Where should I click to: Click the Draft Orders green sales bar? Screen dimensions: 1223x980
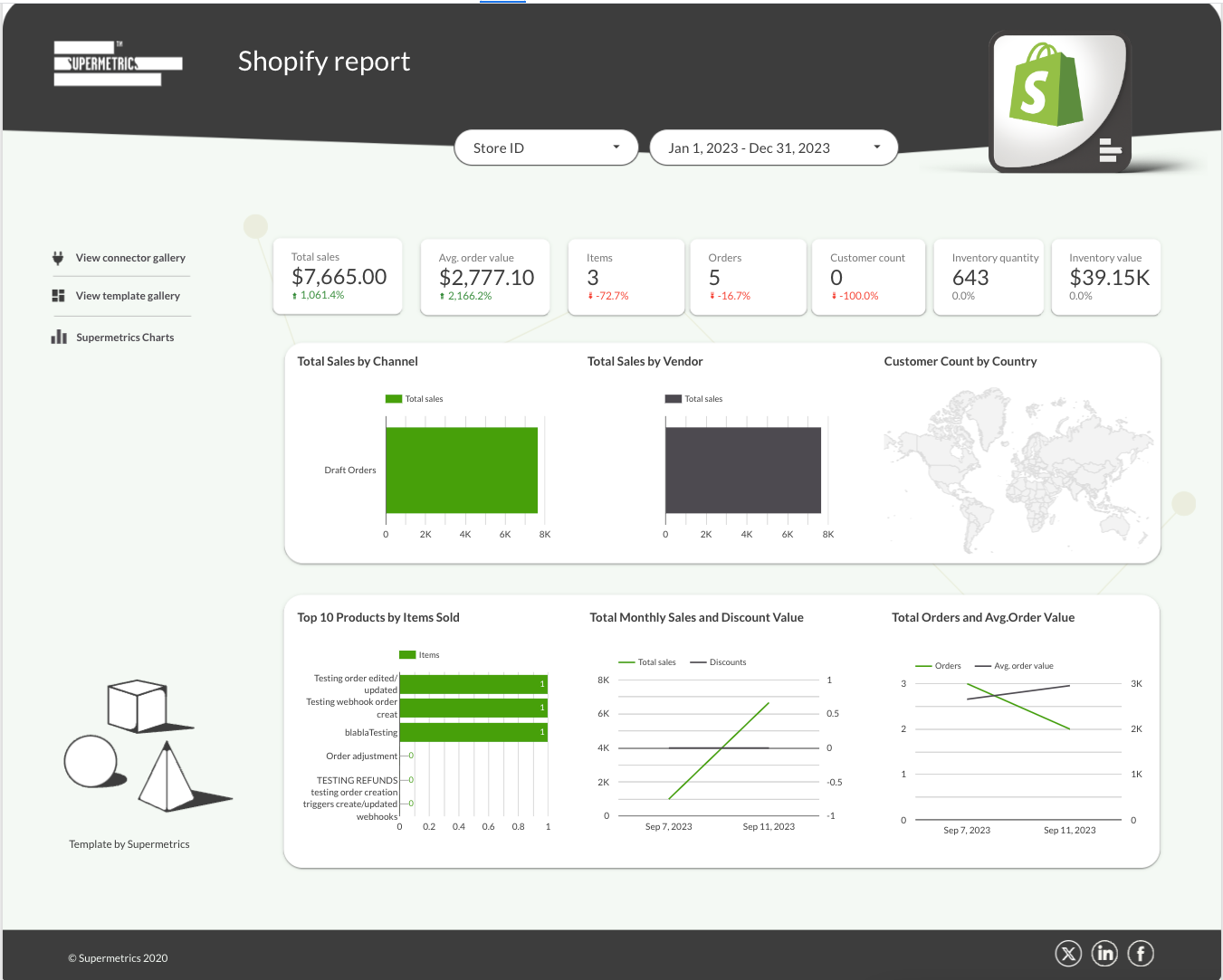click(x=462, y=469)
